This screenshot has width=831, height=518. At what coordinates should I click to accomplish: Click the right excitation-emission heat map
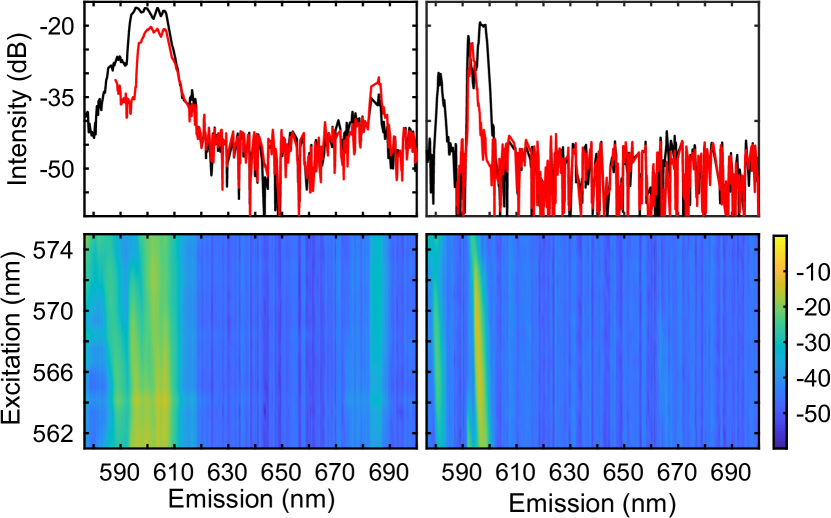pyautogui.click(x=593, y=341)
